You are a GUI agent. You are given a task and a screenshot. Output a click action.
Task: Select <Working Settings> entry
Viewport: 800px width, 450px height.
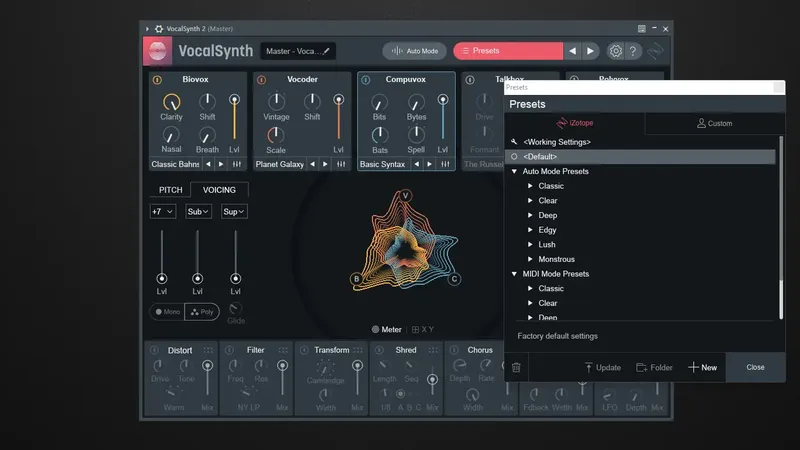pyautogui.click(x=640, y=142)
